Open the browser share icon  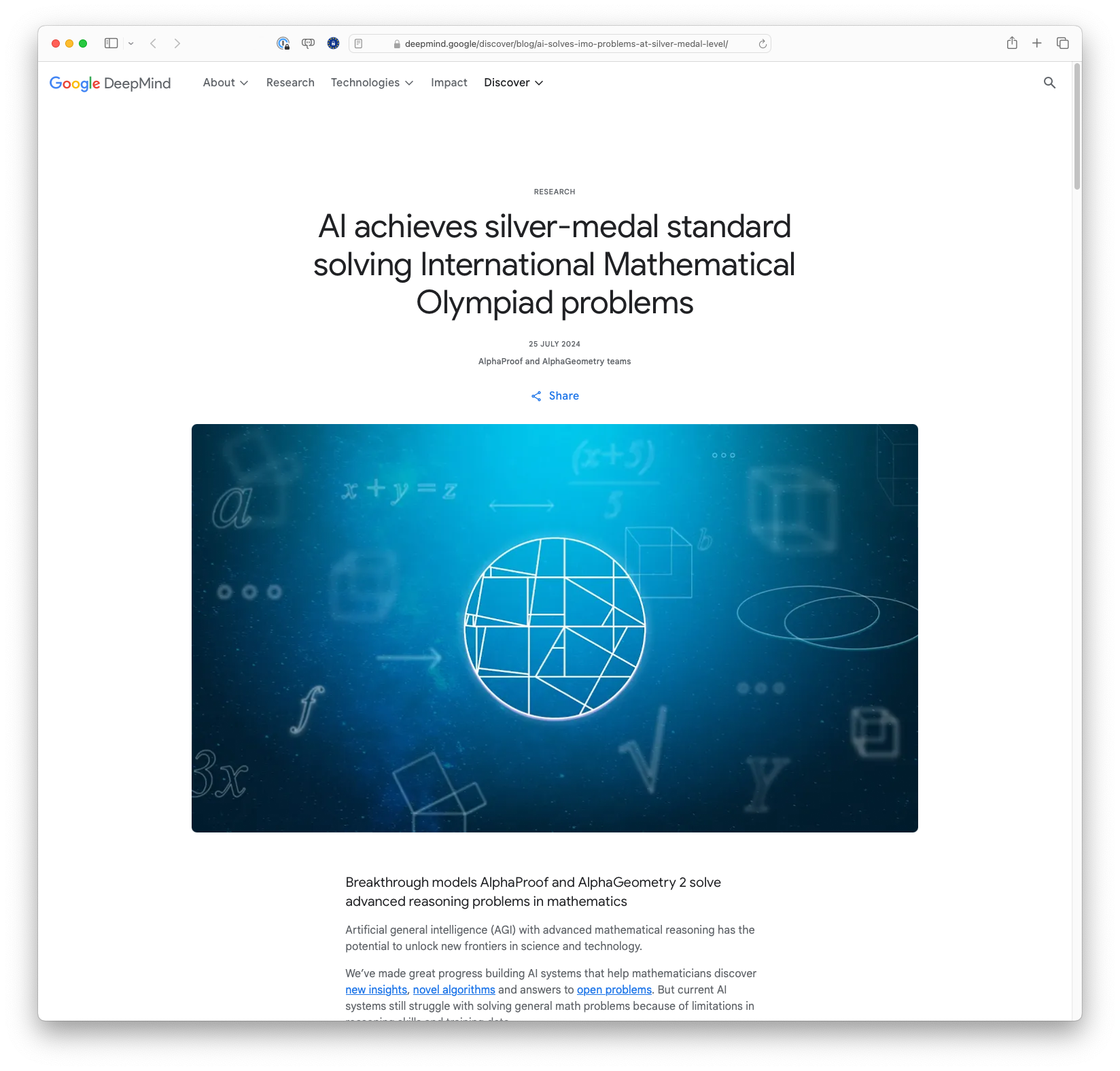(1012, 43)
